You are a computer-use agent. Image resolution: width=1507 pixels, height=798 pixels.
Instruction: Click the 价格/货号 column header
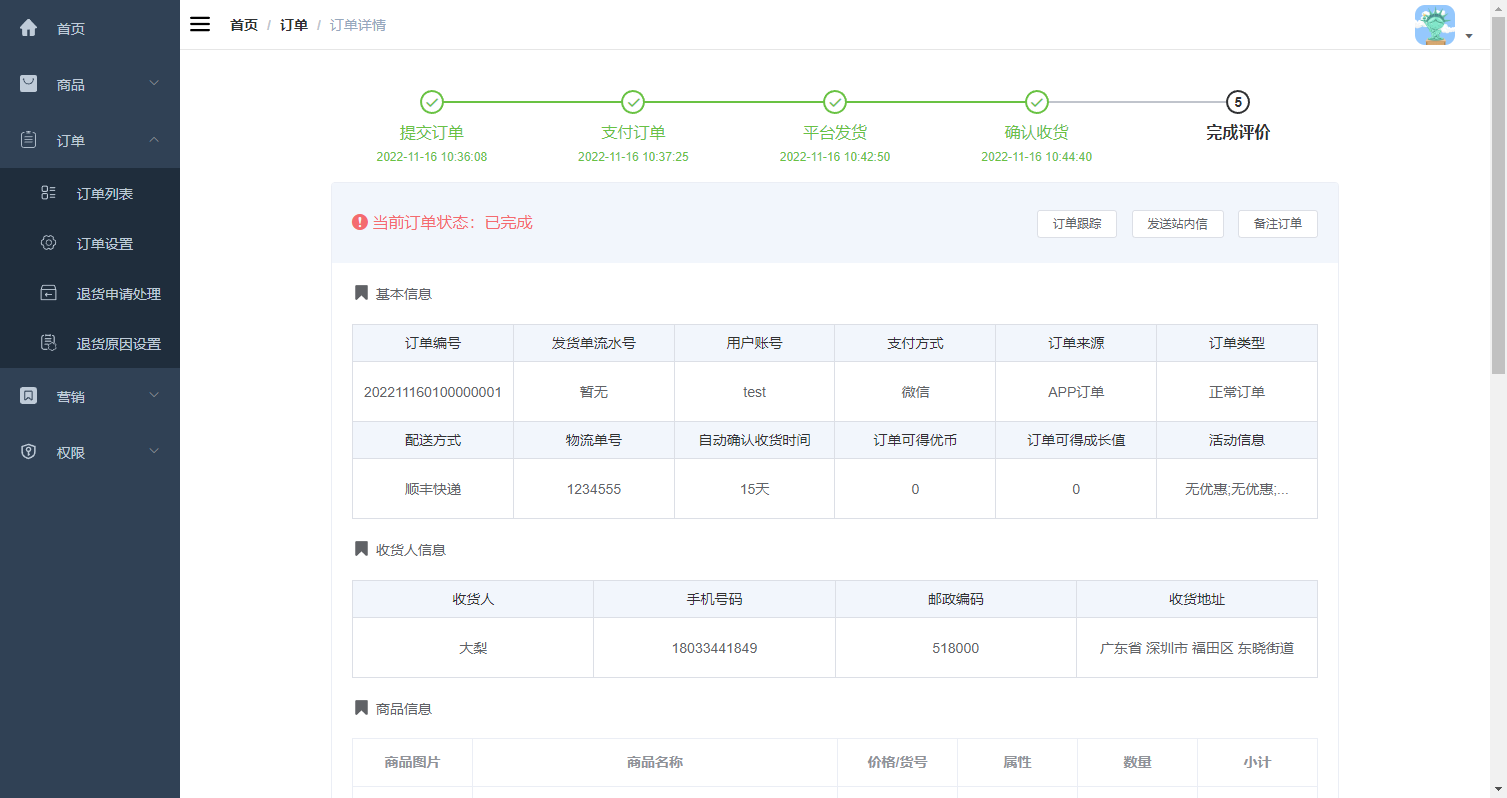pyautogui.click(x=897, y=762)
